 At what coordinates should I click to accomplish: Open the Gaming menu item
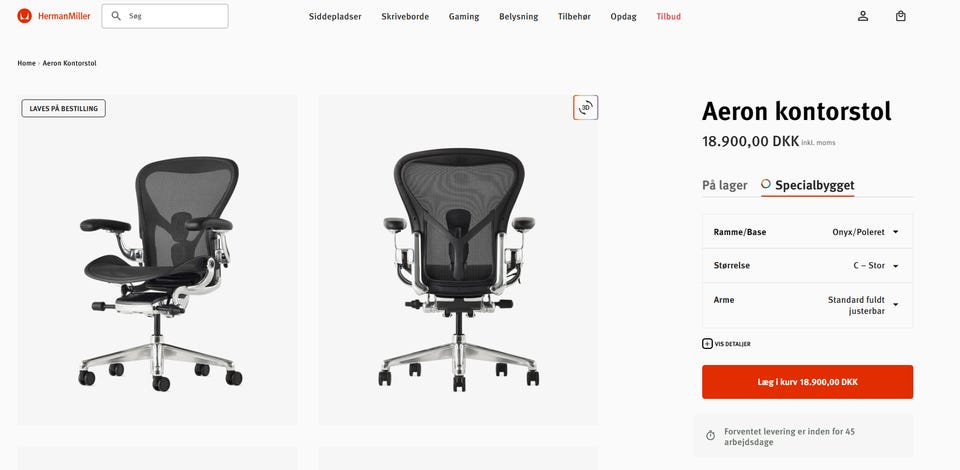pyautogui.click(x=464, y=17)
